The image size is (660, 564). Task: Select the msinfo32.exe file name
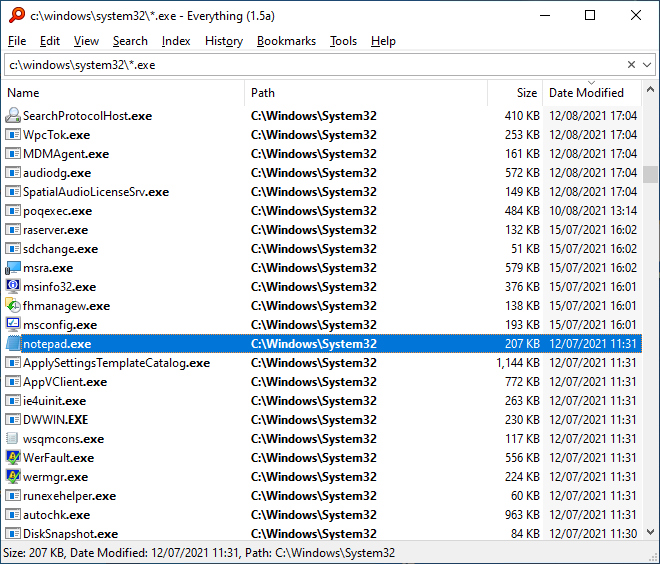pyautogui.click(x=59, y=287)
